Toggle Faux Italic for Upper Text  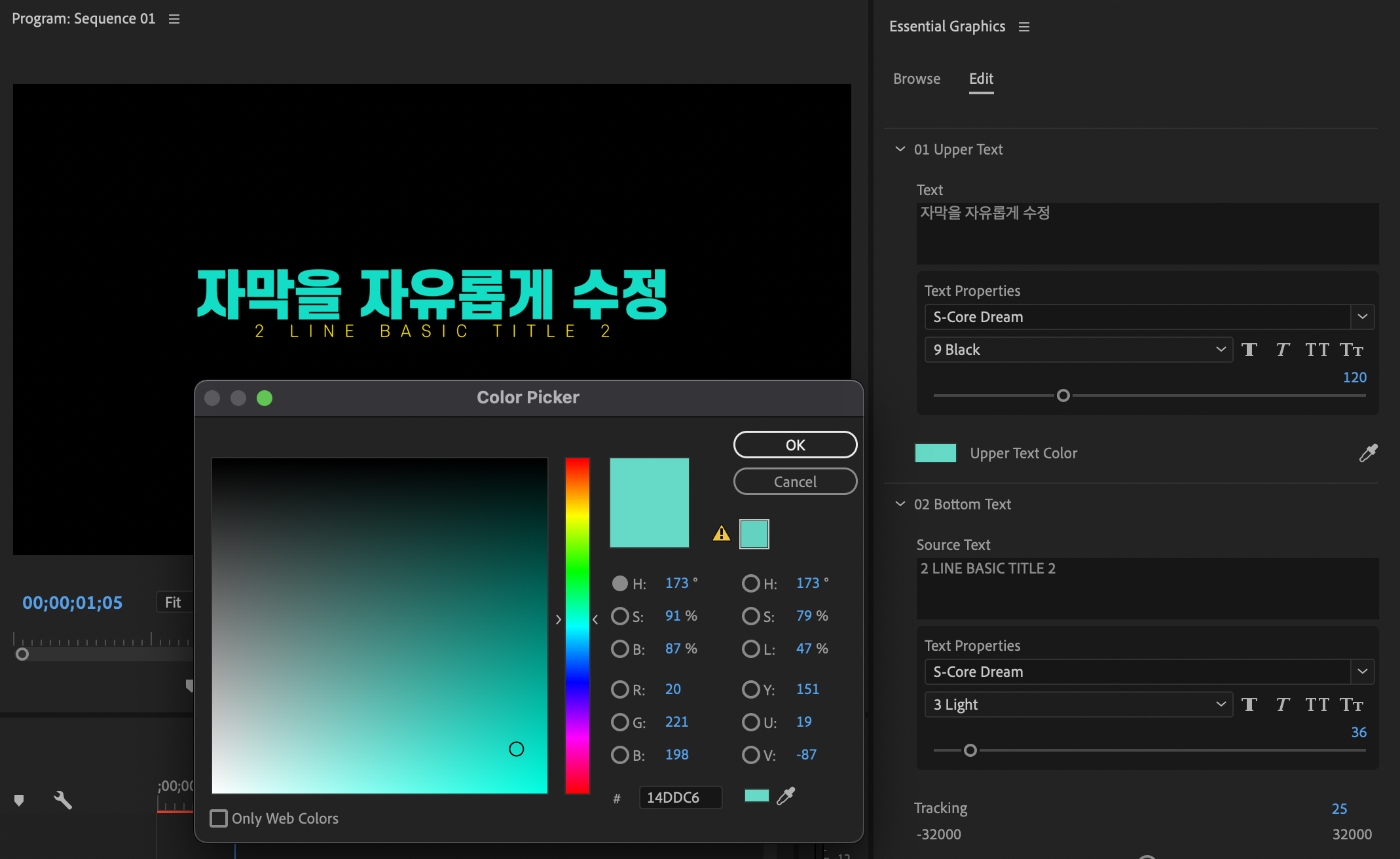[x=1282, y=350]
